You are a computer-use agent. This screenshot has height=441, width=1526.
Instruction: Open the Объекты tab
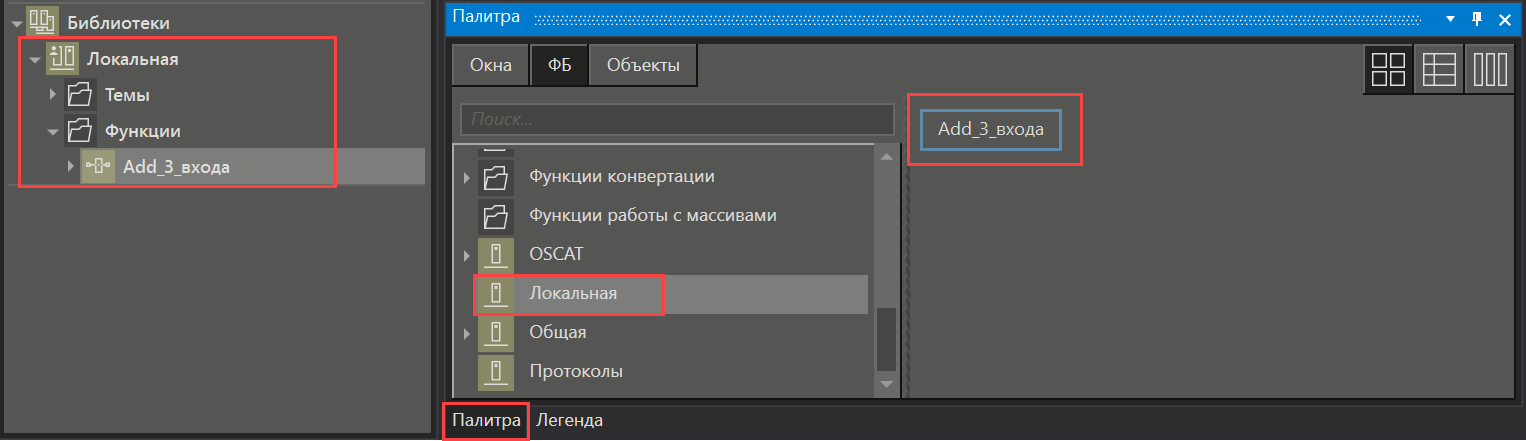coord(643,66)
